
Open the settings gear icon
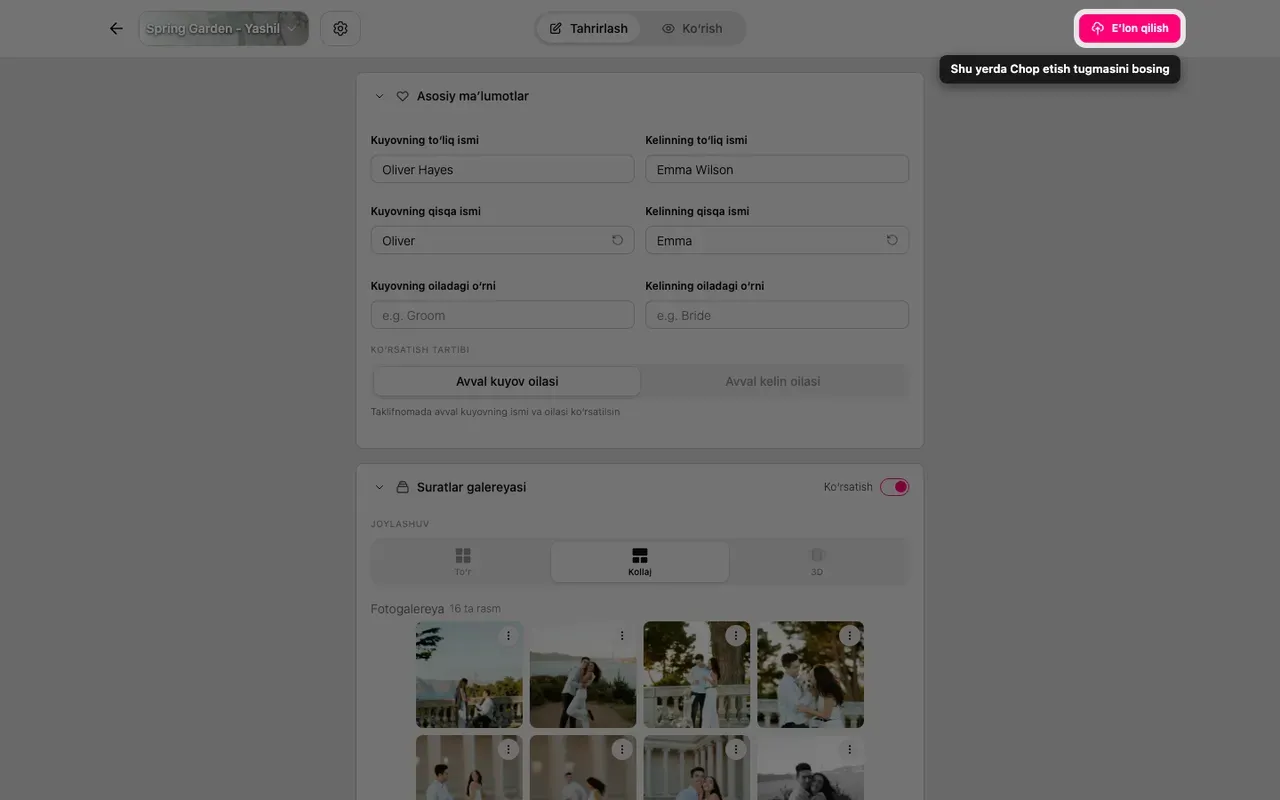coord(340,28)
